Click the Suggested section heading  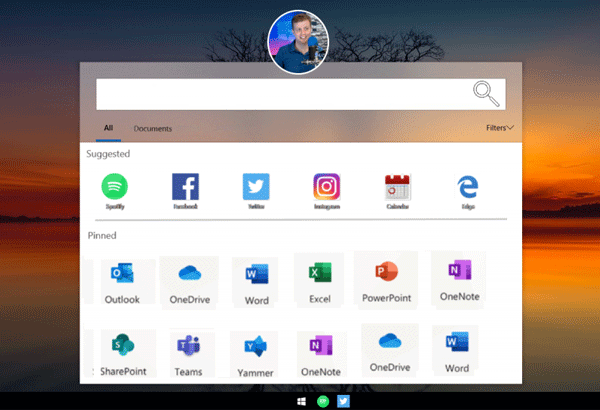(x=108, y=154)
